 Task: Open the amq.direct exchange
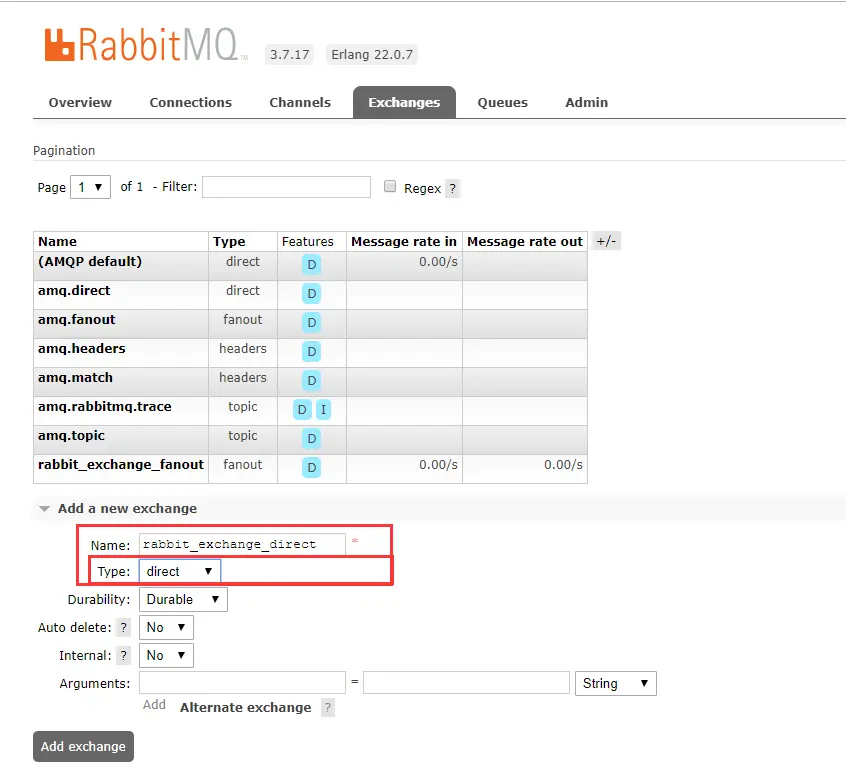click(x=74, y=291)
